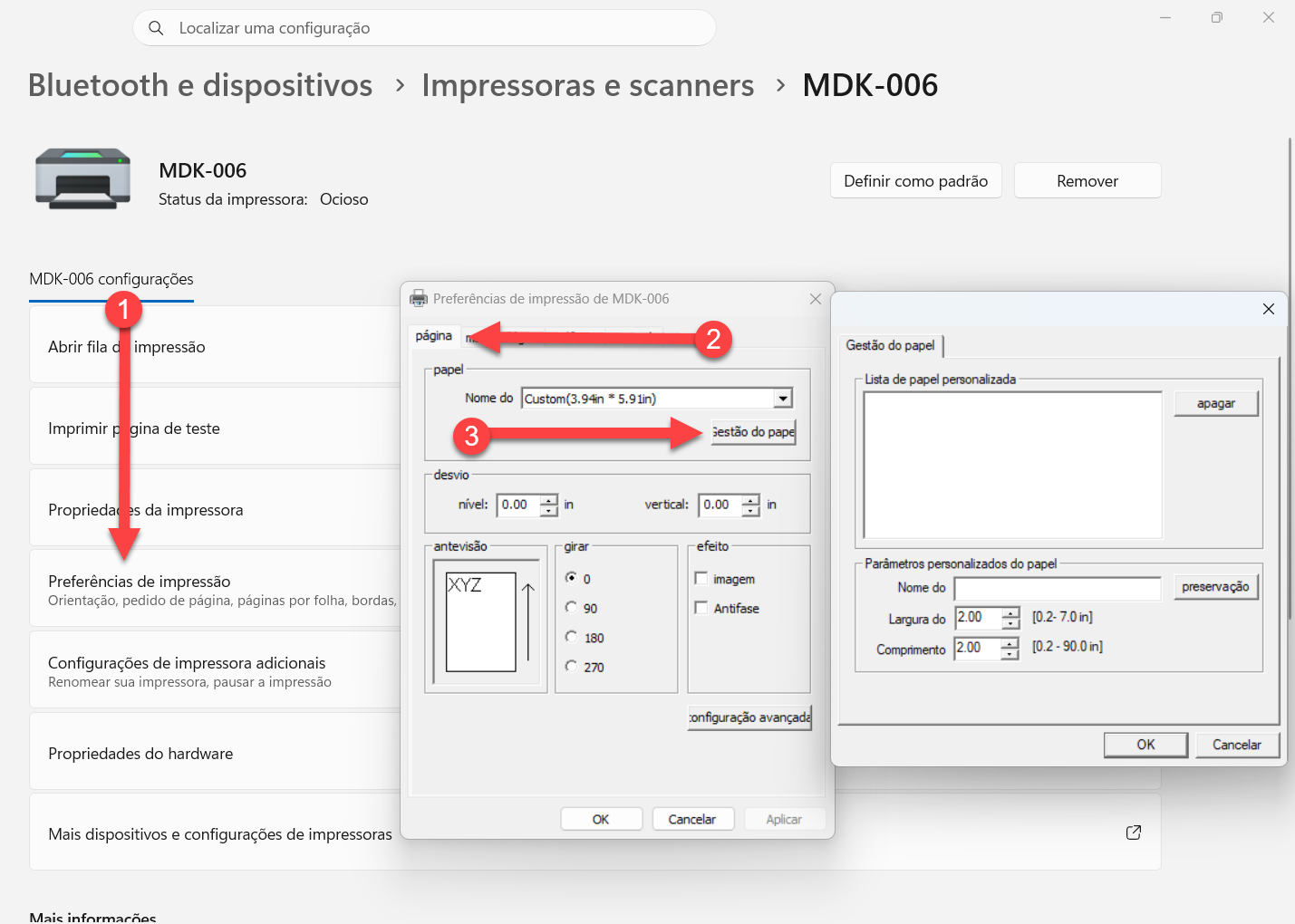The image size is (1295, 924).
Task: Click the preservação button
Action: (x=1216, y=587)
